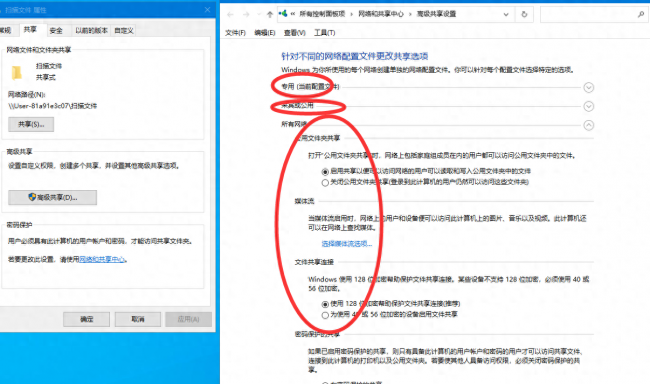
Task: Click the Back arrow in the control panel window
Action: tap(230, 15)
